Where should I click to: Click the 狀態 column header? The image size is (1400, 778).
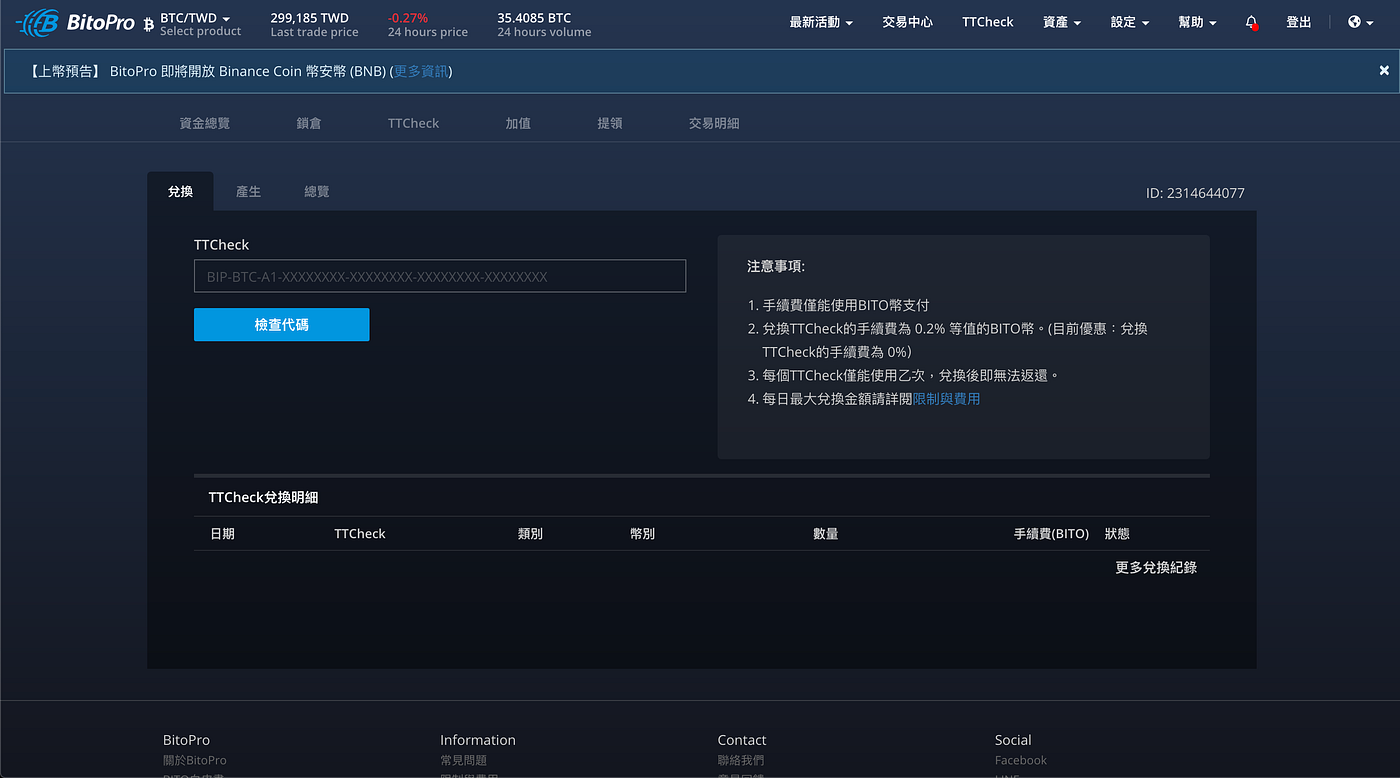(1117, 534)
